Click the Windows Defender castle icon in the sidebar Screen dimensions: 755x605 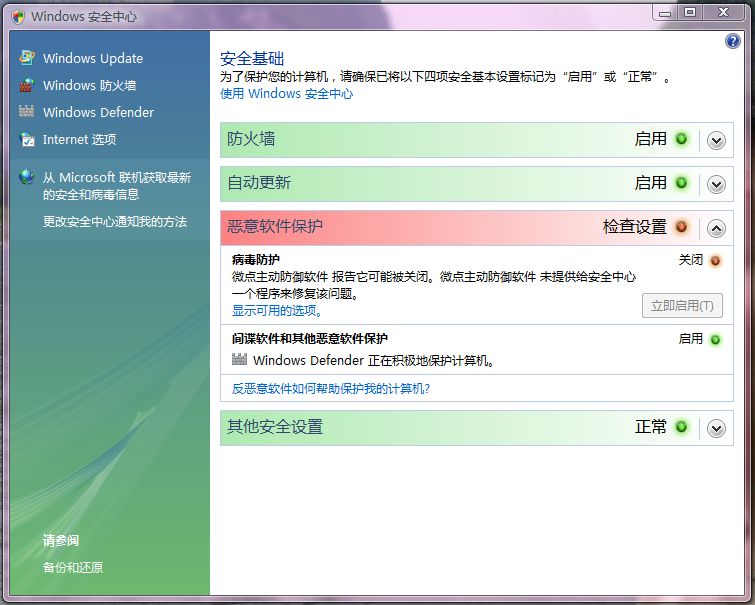point(26,111)
